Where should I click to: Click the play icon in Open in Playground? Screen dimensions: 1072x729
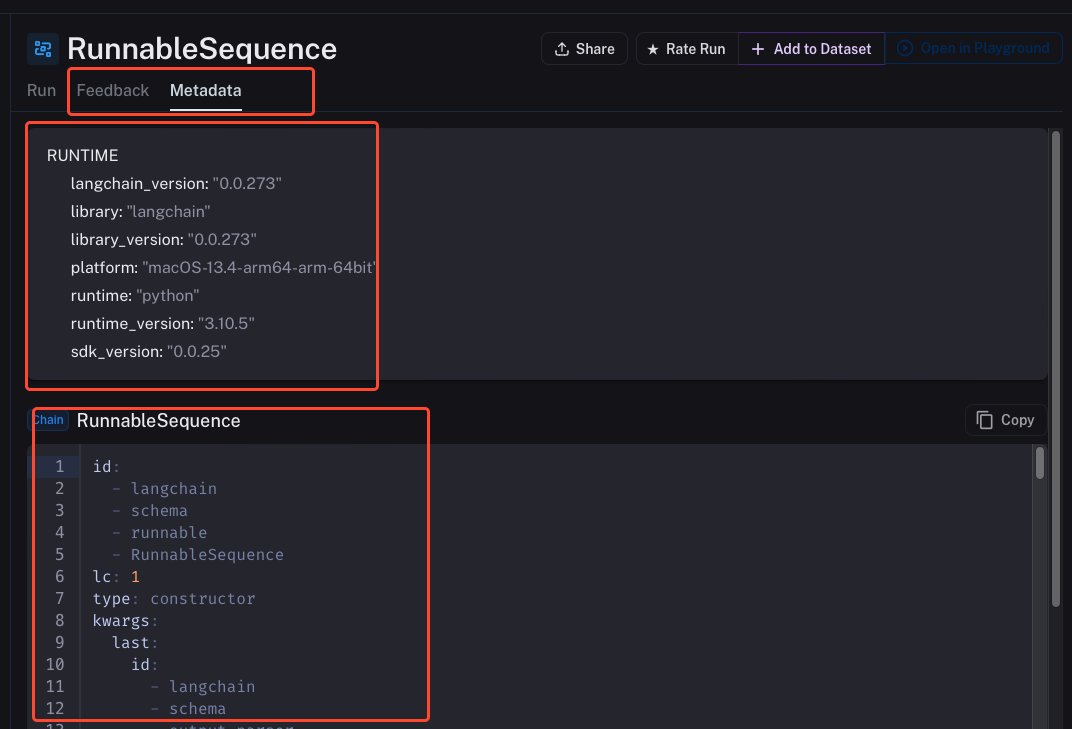(904, 48)
